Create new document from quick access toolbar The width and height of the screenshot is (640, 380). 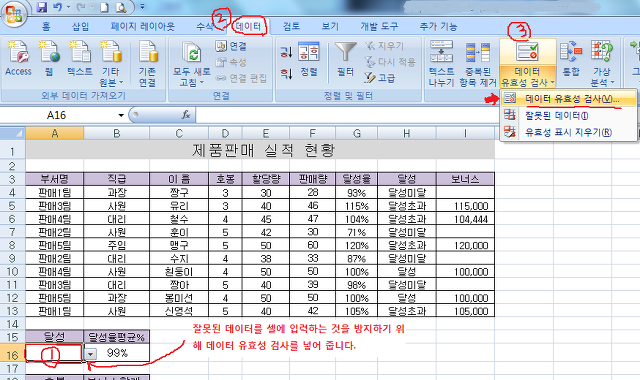(x=104, y=7)
